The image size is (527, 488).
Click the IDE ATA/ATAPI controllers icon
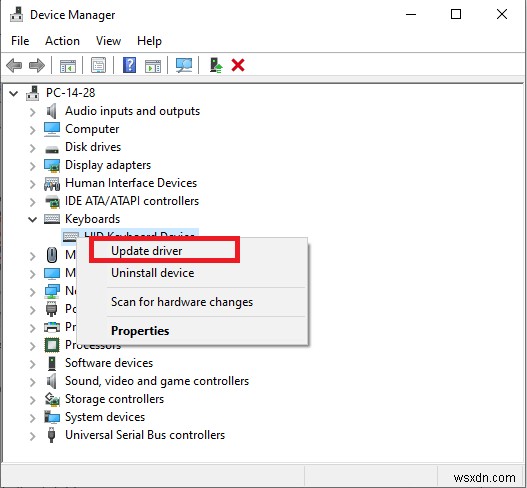click(52, 201)
